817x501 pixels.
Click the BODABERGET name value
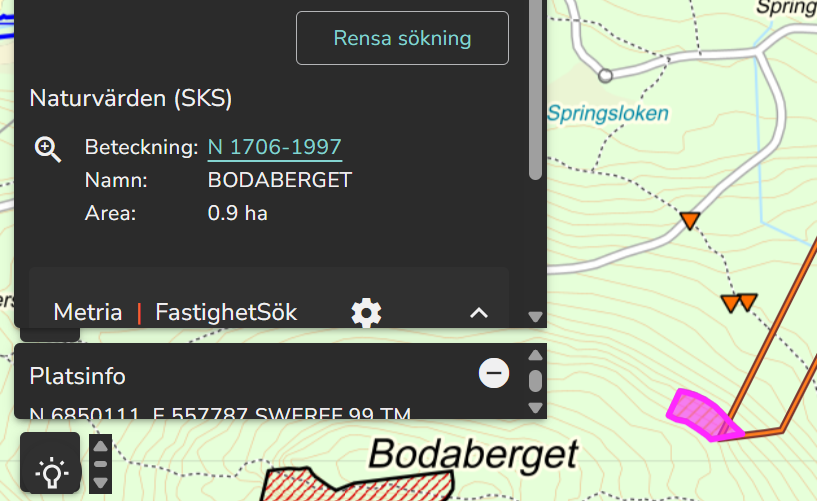click(280, 180)
